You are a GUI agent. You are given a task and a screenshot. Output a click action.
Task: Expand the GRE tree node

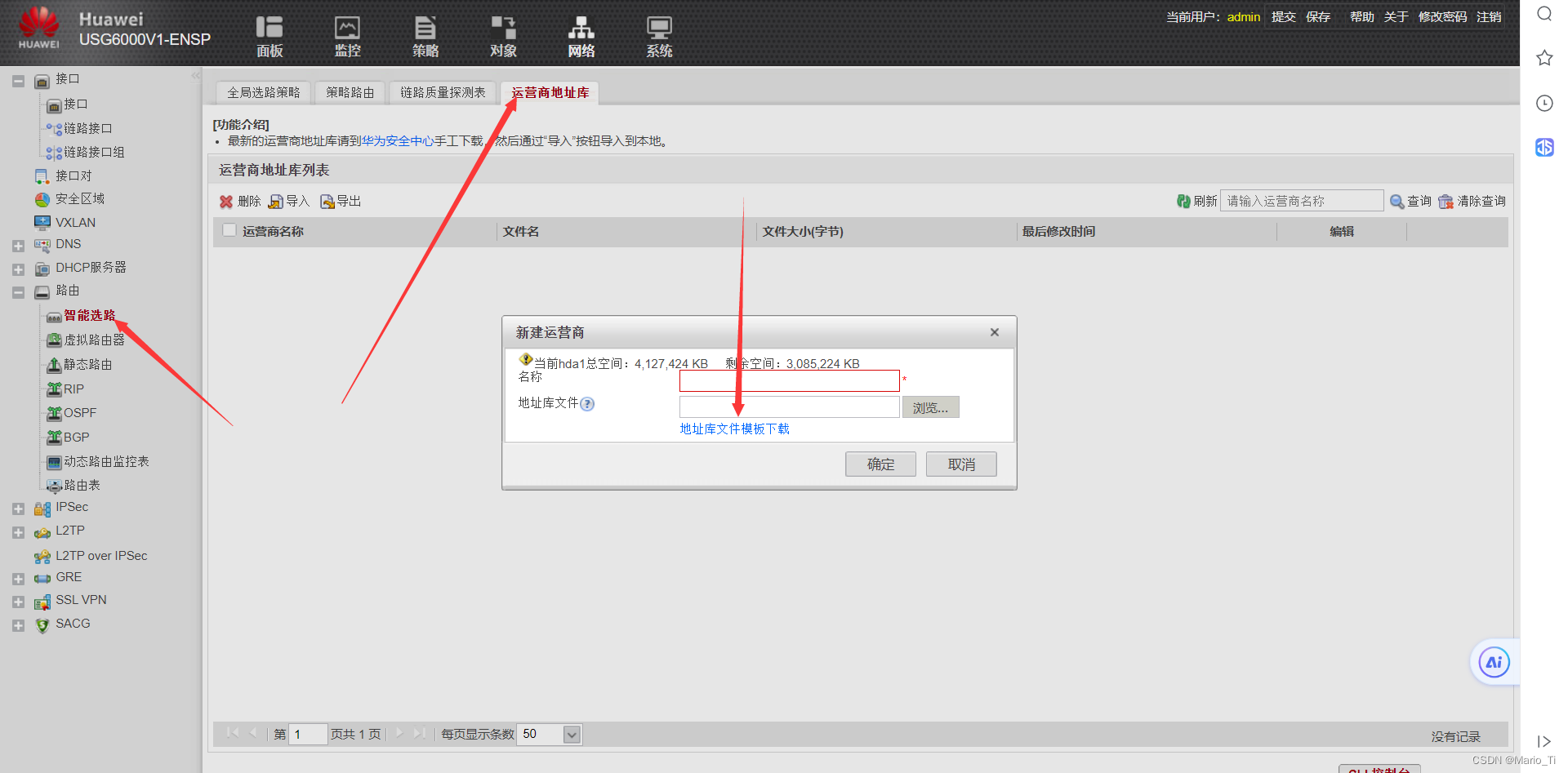[18, 580]
